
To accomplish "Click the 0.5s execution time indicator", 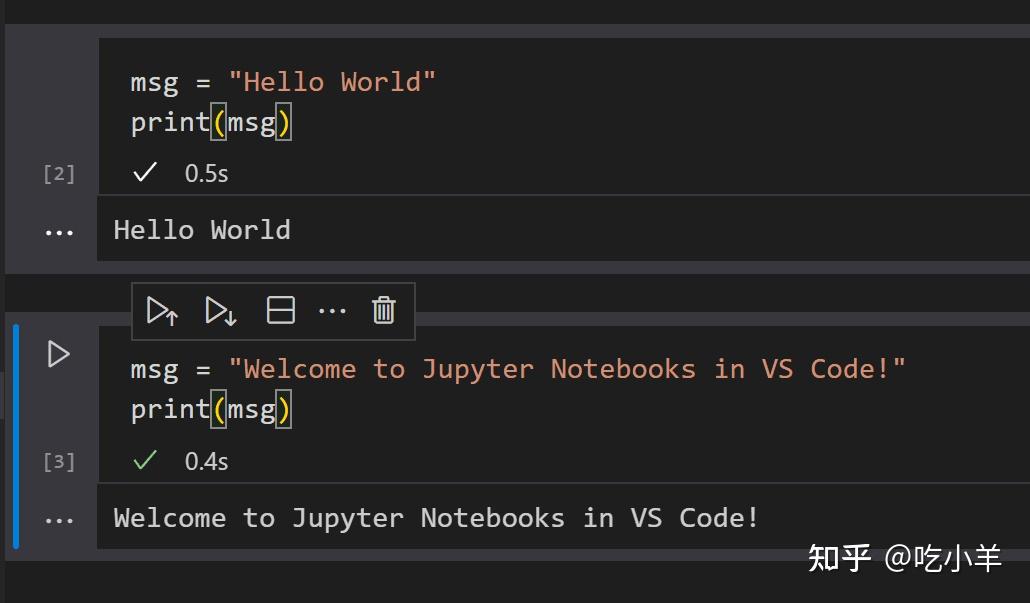I will [205, 173].
